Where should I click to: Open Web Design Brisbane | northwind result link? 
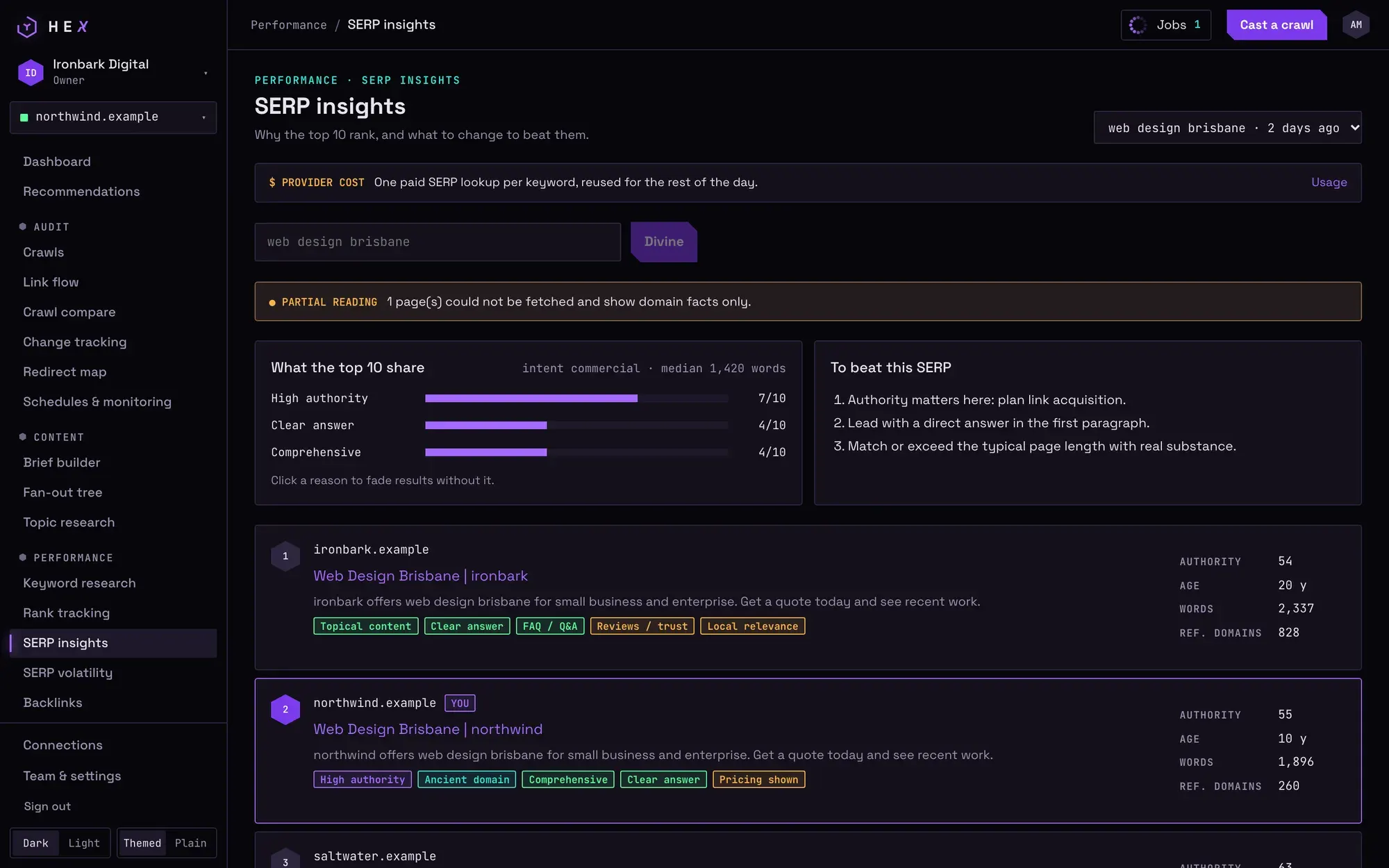pyautogui.click(x=428, y=729)
